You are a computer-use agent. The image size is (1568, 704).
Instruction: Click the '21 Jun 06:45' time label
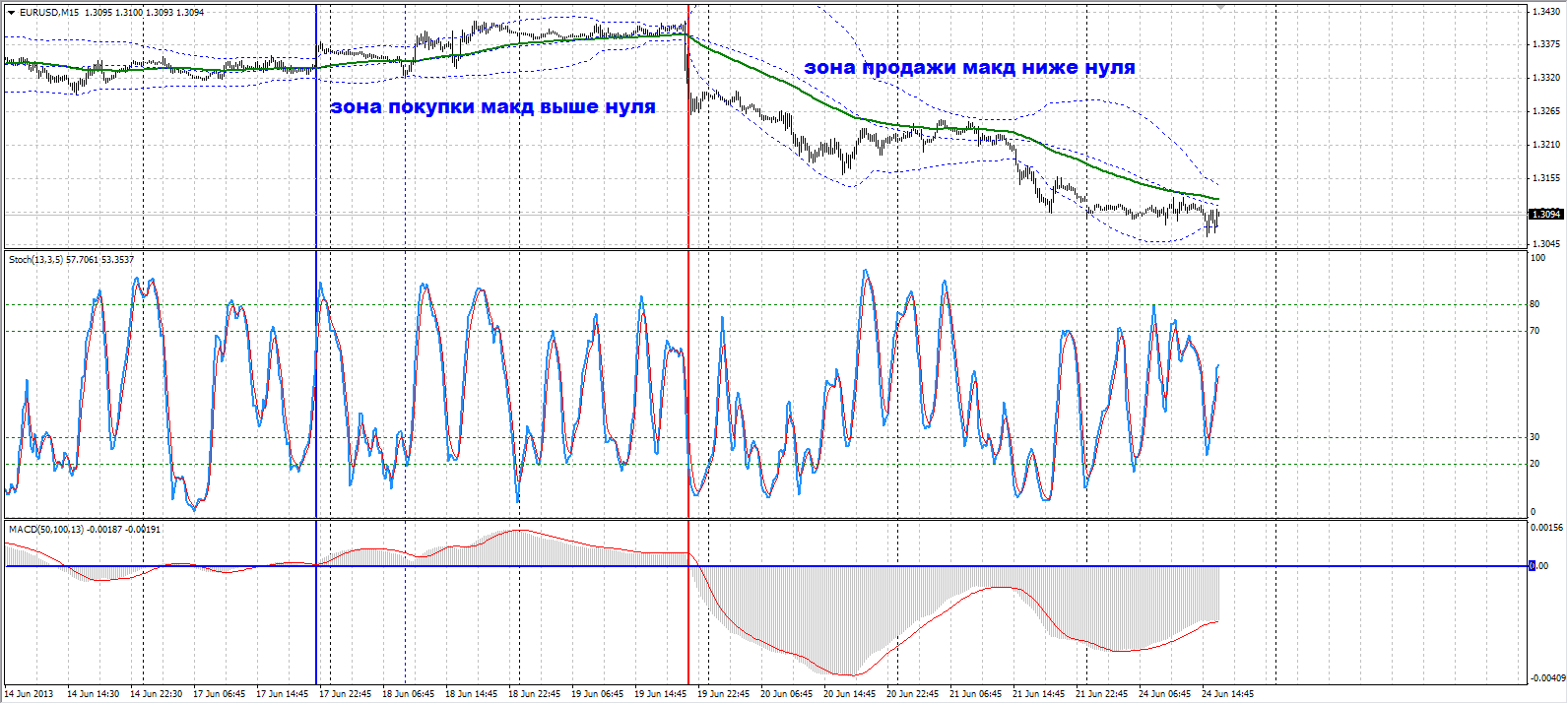pos(976,694)
